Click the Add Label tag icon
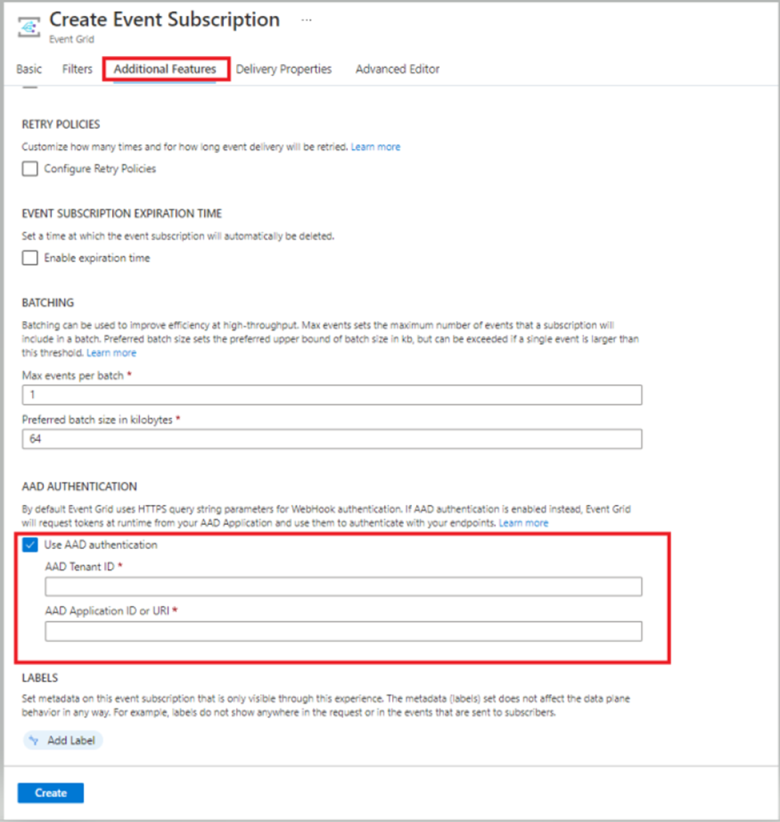 (34, 740)
